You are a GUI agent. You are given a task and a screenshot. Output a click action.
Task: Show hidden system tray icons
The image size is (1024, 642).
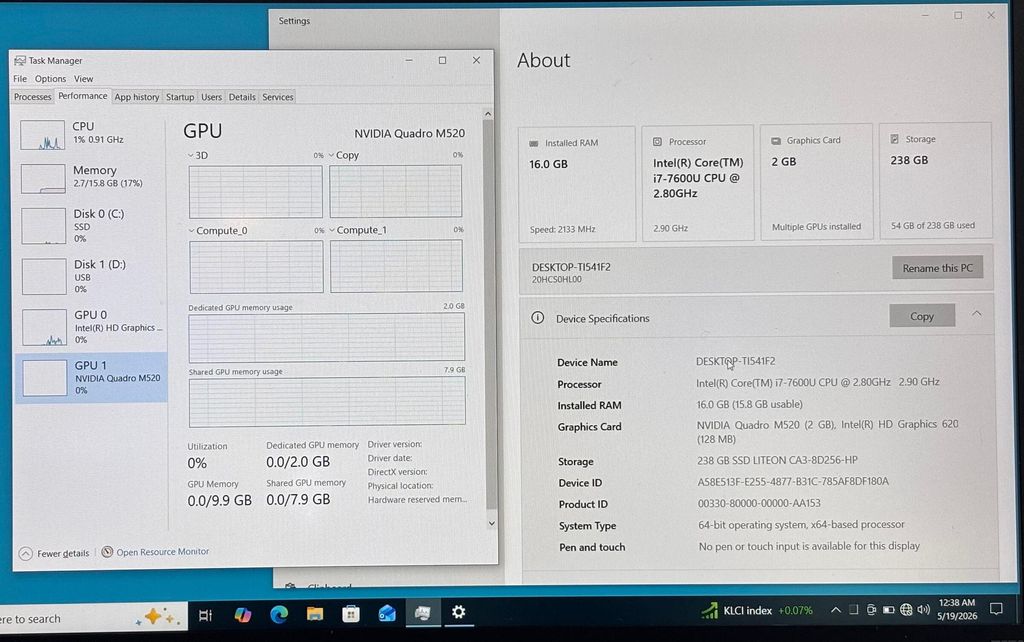coord(835,610)
